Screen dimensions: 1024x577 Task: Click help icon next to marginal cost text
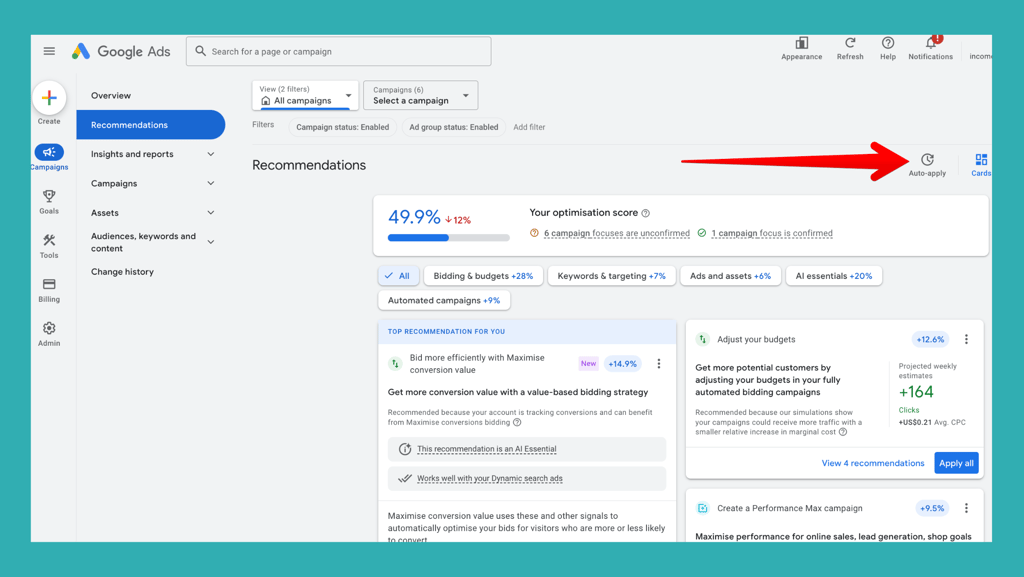pyautogui.click(x=843, y=432)
